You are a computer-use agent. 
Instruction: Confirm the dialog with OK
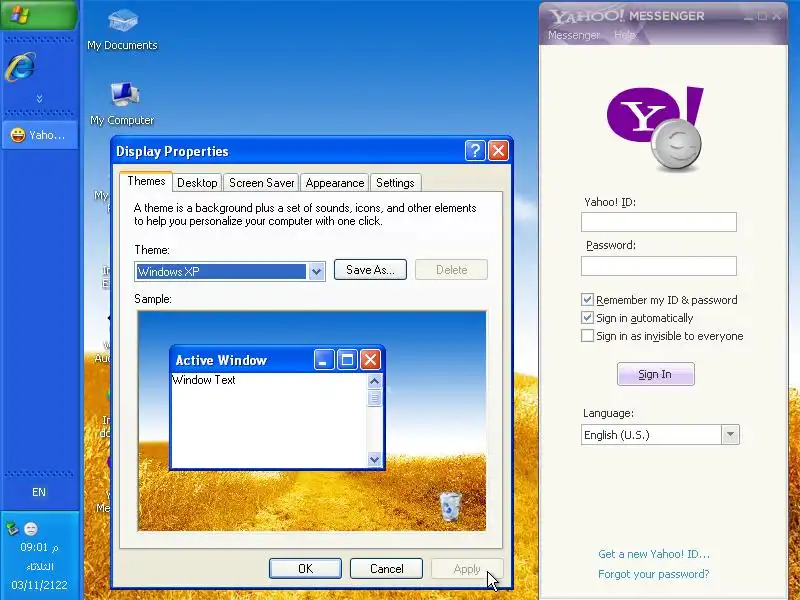pyautogui.click(x=305, y=568)
